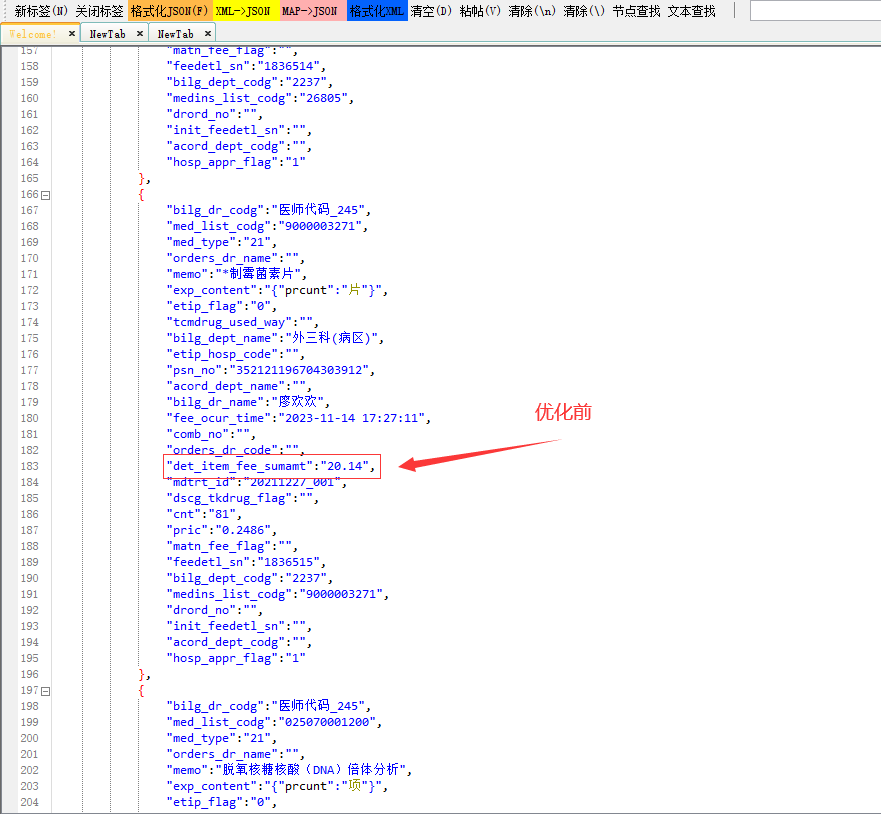Click the search input field in the toolbar
The image size is (881, 814).
815,11
